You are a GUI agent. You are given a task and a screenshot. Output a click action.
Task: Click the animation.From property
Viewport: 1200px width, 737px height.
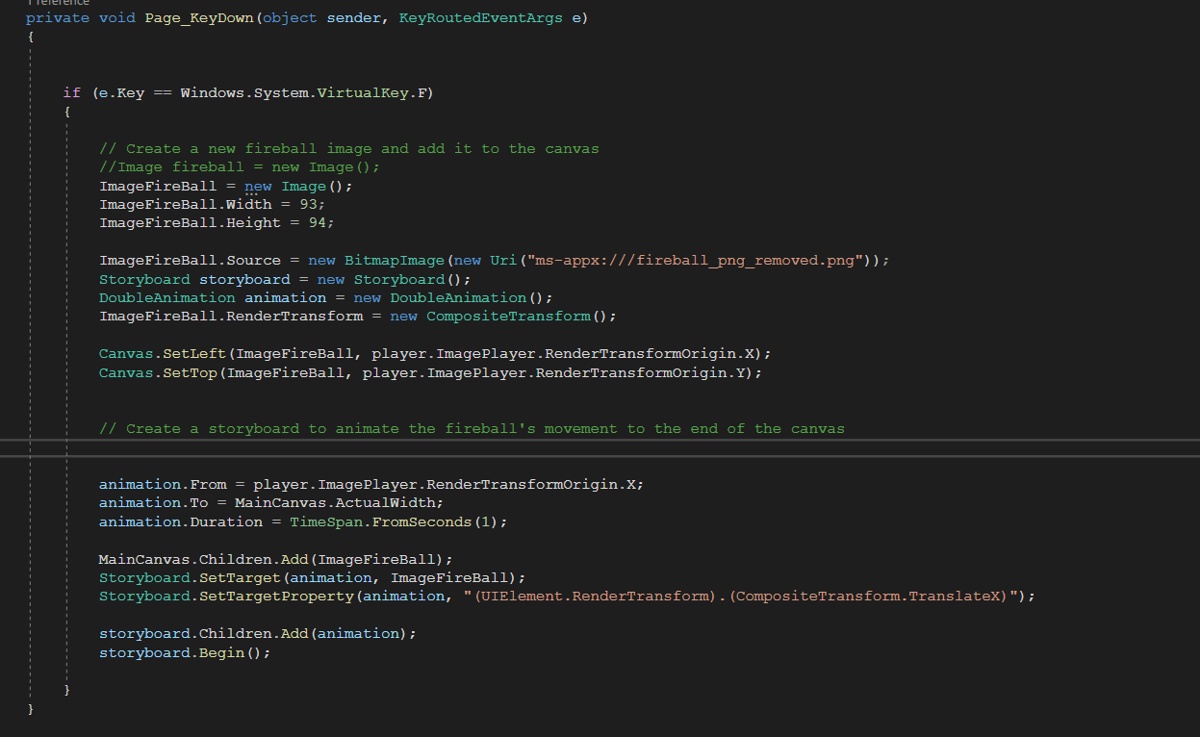(x=208, y=484)
